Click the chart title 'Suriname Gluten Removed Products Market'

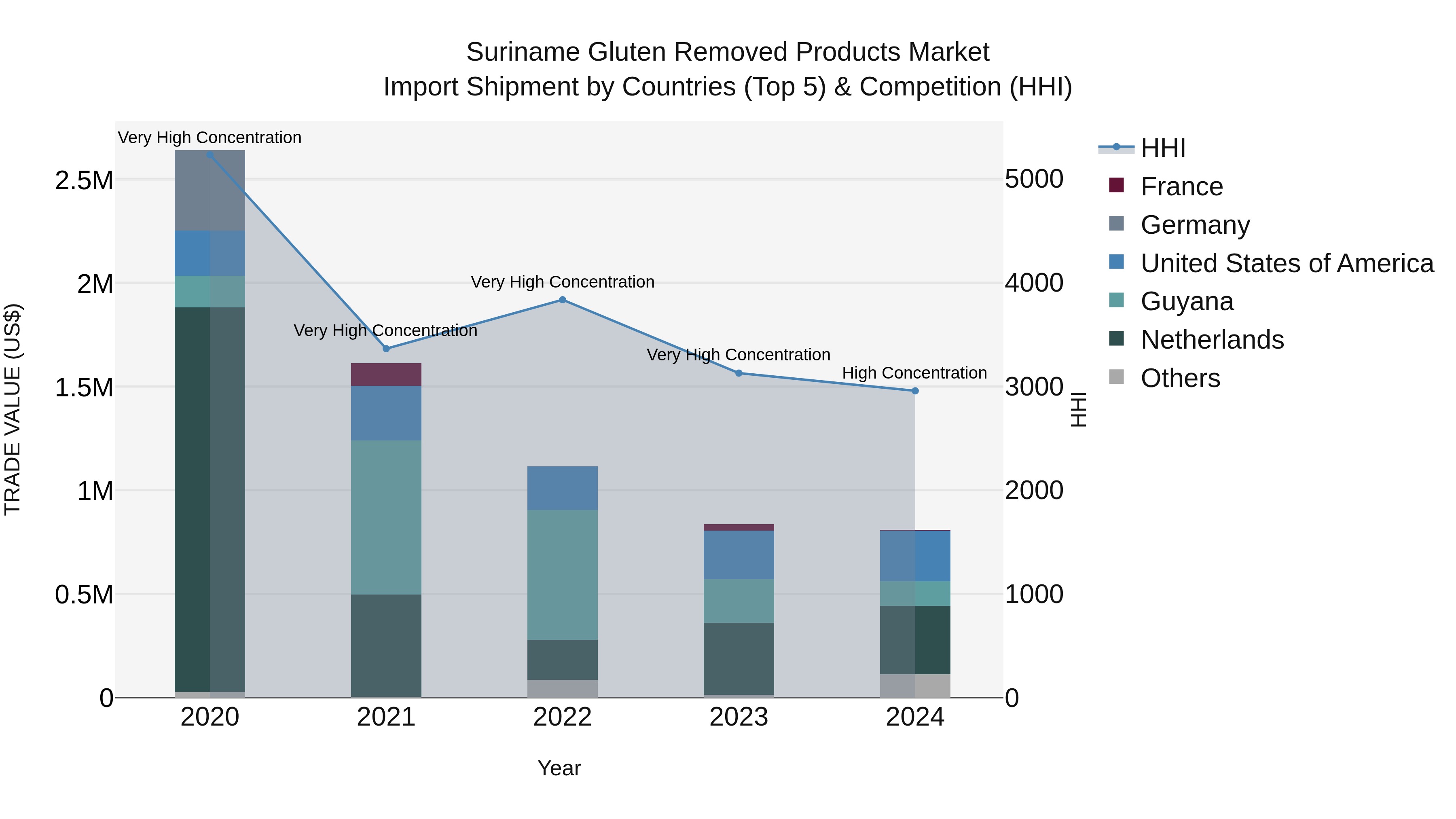click(x=728, y=52)
